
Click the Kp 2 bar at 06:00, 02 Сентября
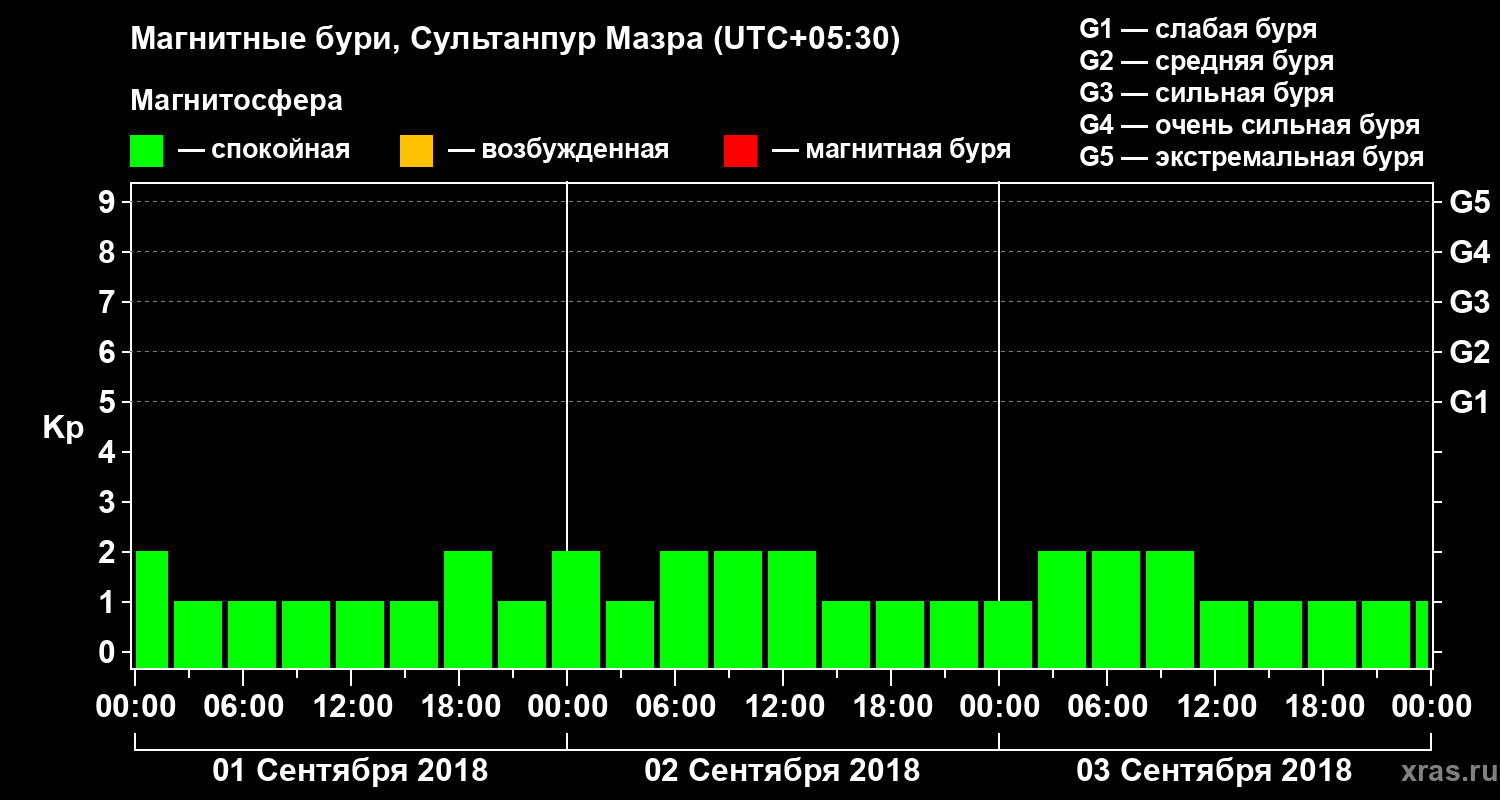[684, 609]
